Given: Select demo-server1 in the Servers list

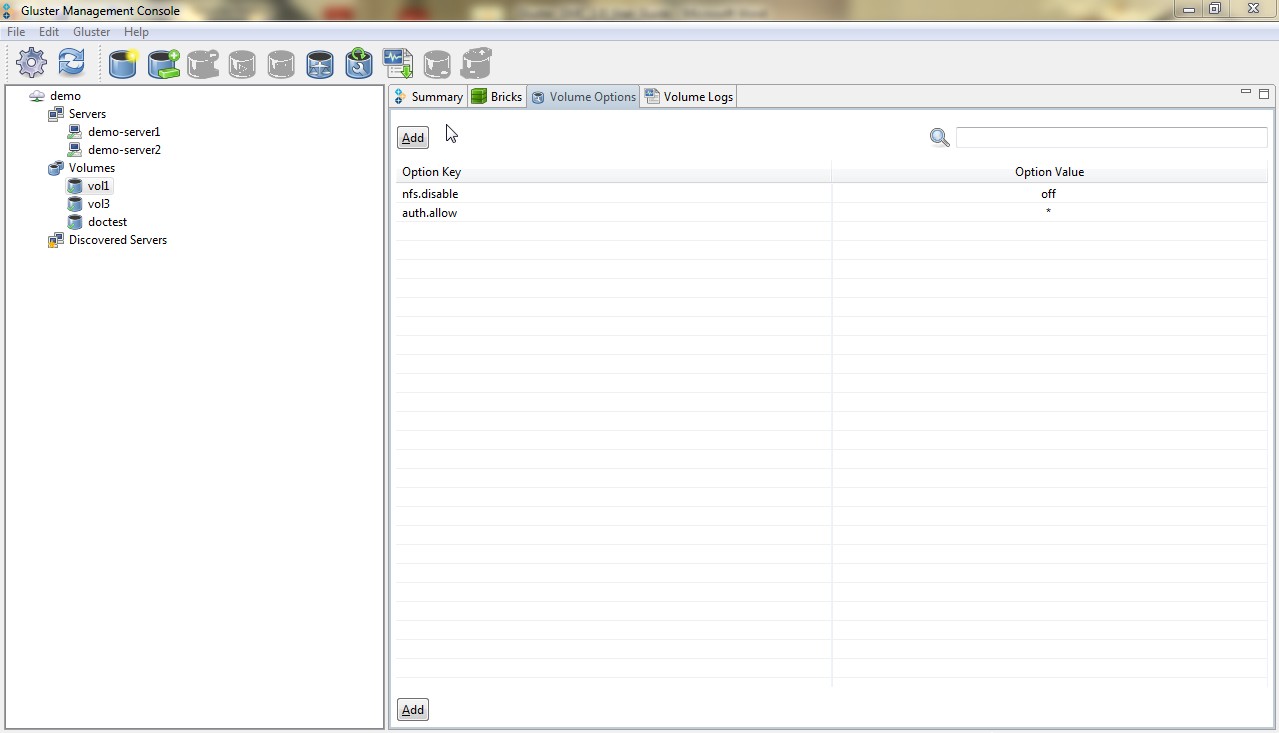Looking at the screenshot, I should click(x=123, y=132).
